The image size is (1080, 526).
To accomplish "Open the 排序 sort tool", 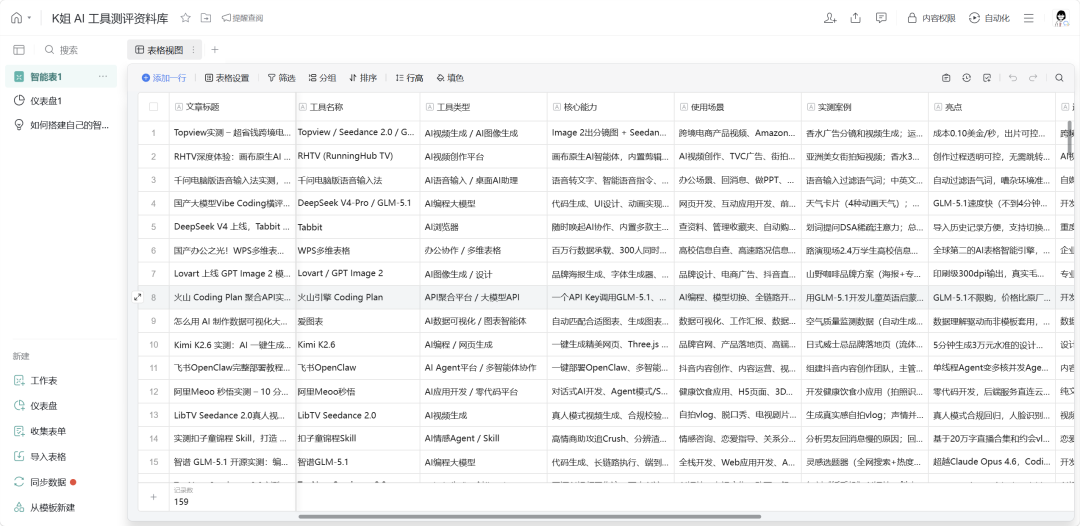I will (x=363, y=78).
